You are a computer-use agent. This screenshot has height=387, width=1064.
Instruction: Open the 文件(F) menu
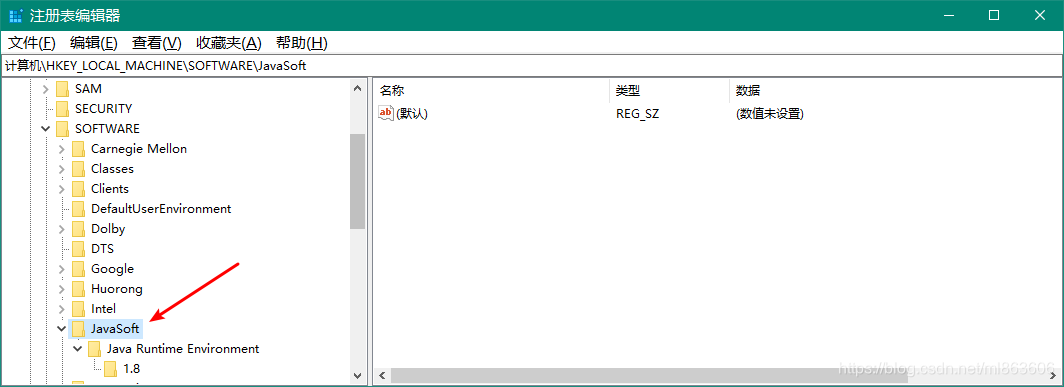pos(31,43)
